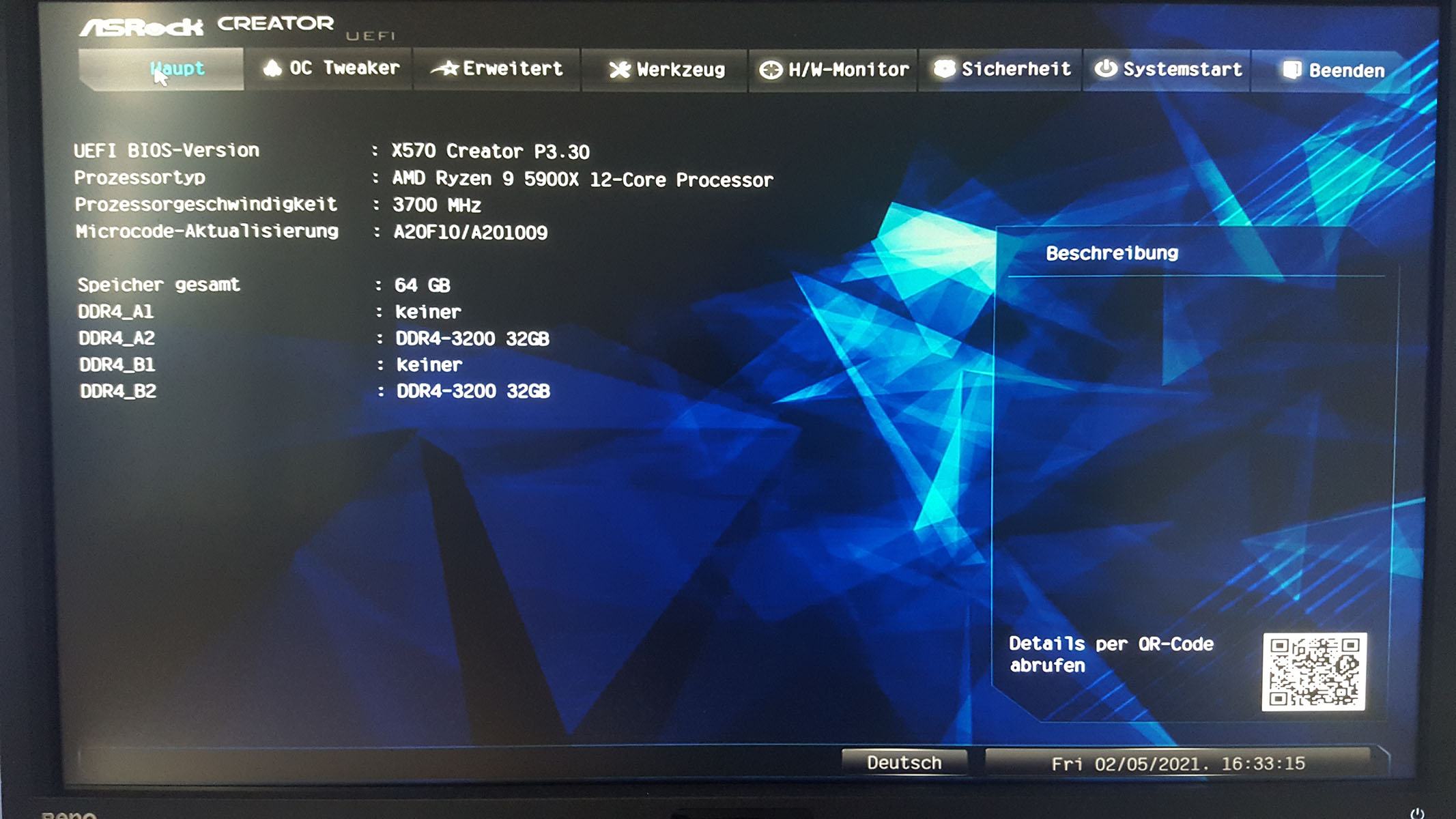The image size is (1456, 819).
Task: Click the 64 GB memory value
Action: point(422,285)
